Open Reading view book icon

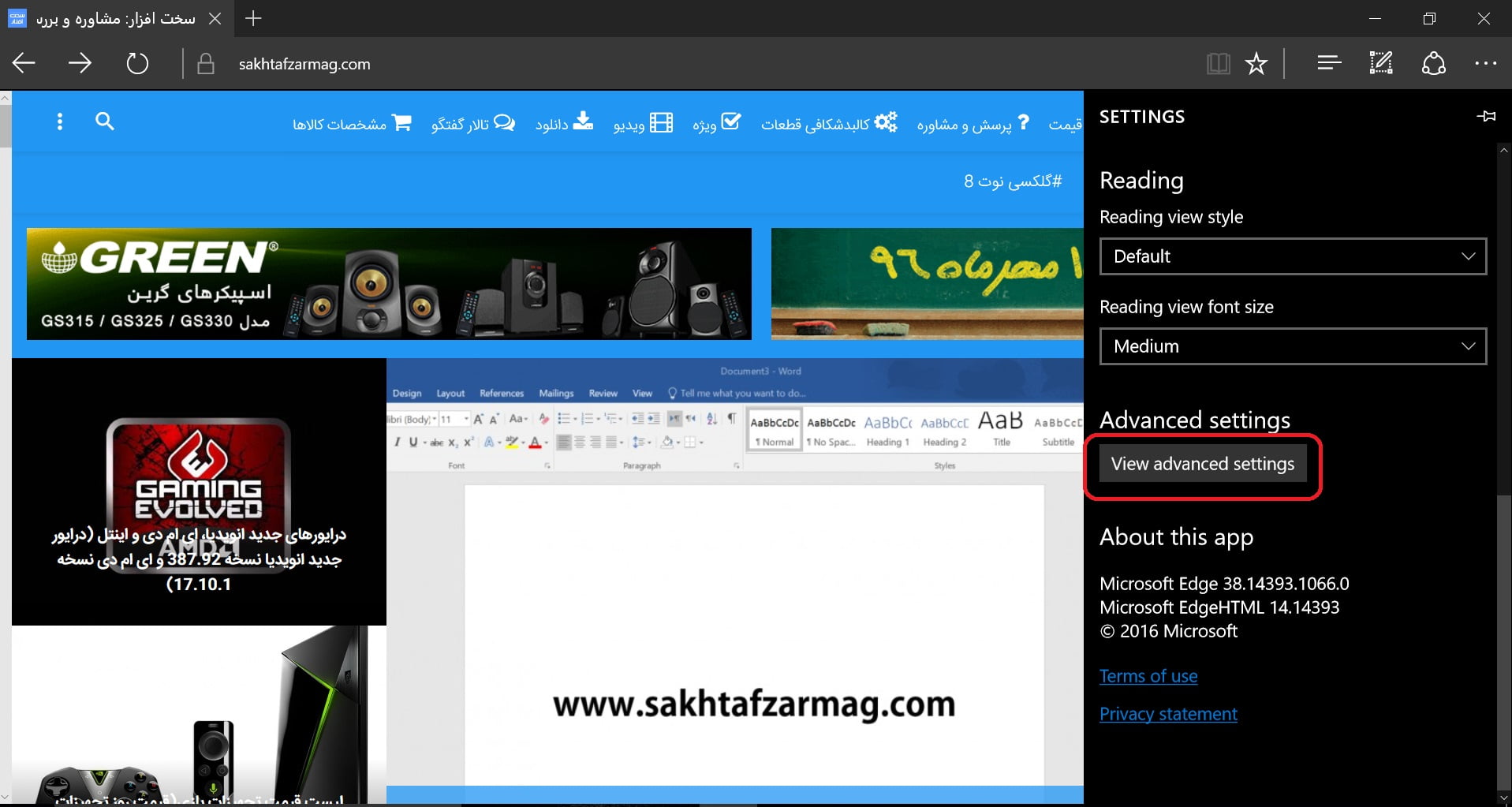pyautogui.click(x=1218, y=64)
